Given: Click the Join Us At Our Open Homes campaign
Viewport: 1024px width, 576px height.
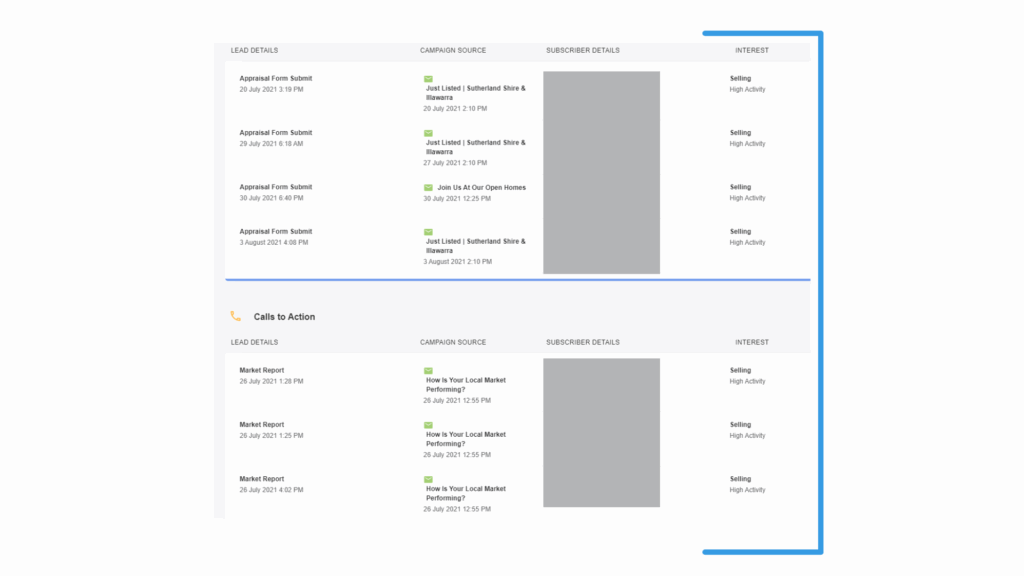Looking at the screenshot, I should [481, 187].
